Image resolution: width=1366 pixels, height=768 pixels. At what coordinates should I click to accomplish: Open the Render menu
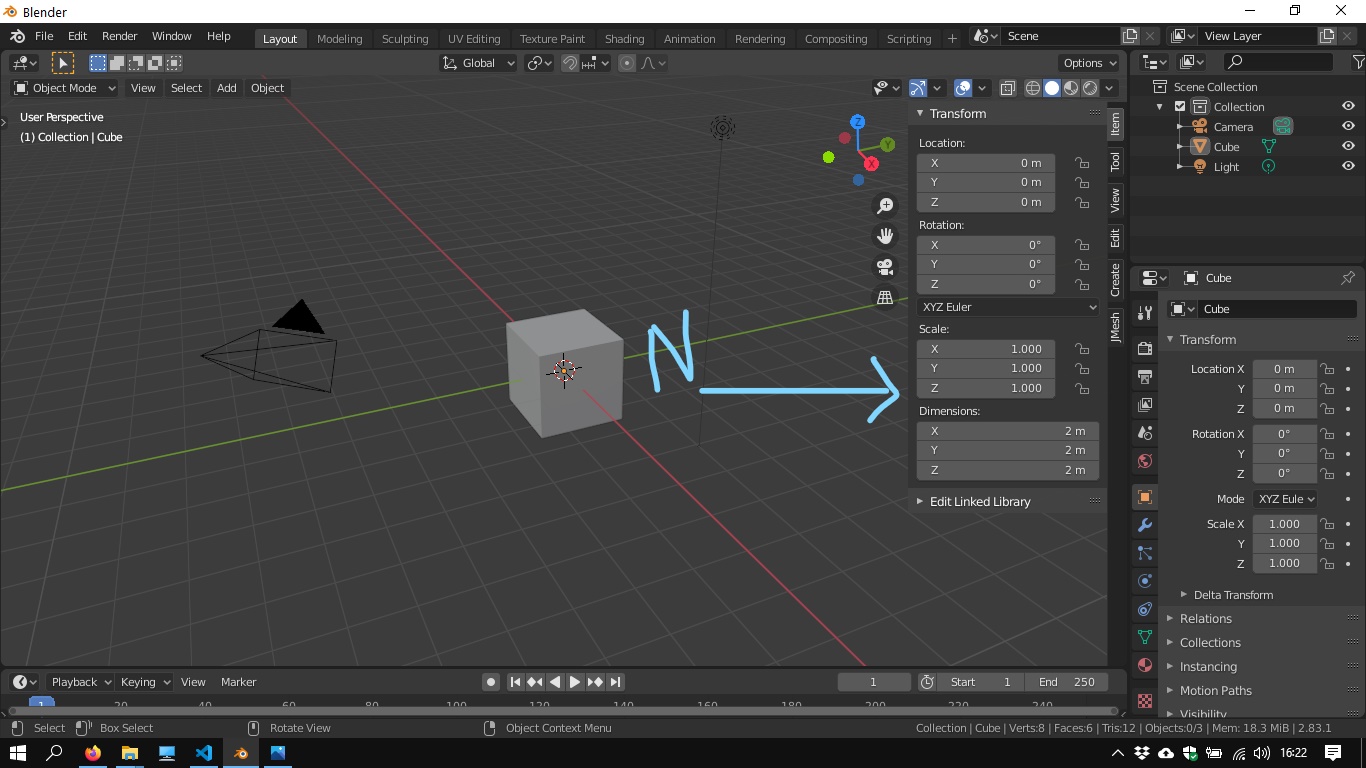pos(119,36)
